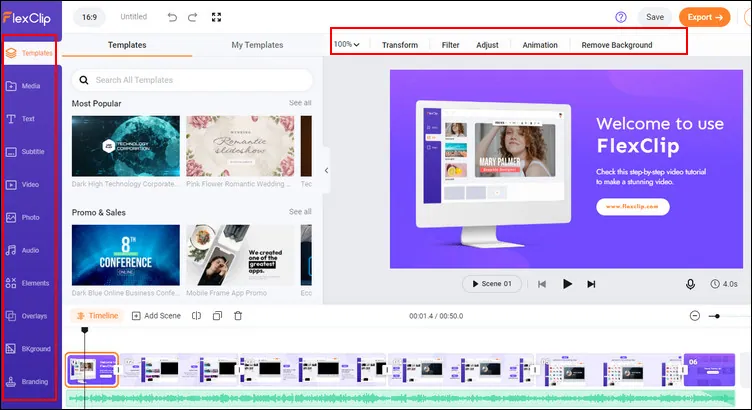Open the help question mark icon
The image size is (752, 410).
(x=621, y=17)
